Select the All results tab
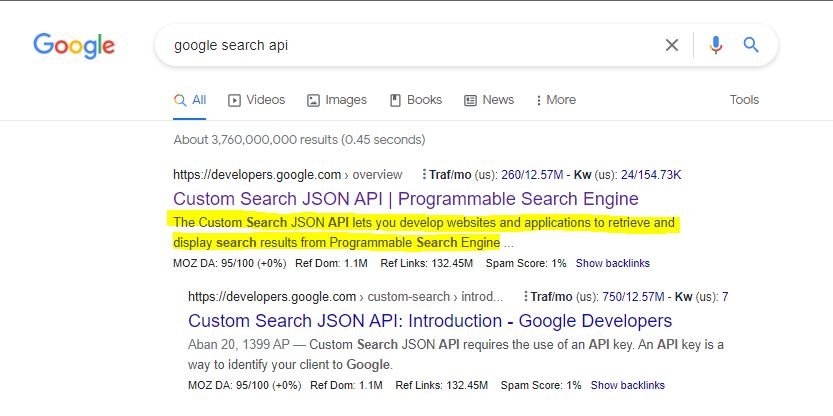 point(190,100)
